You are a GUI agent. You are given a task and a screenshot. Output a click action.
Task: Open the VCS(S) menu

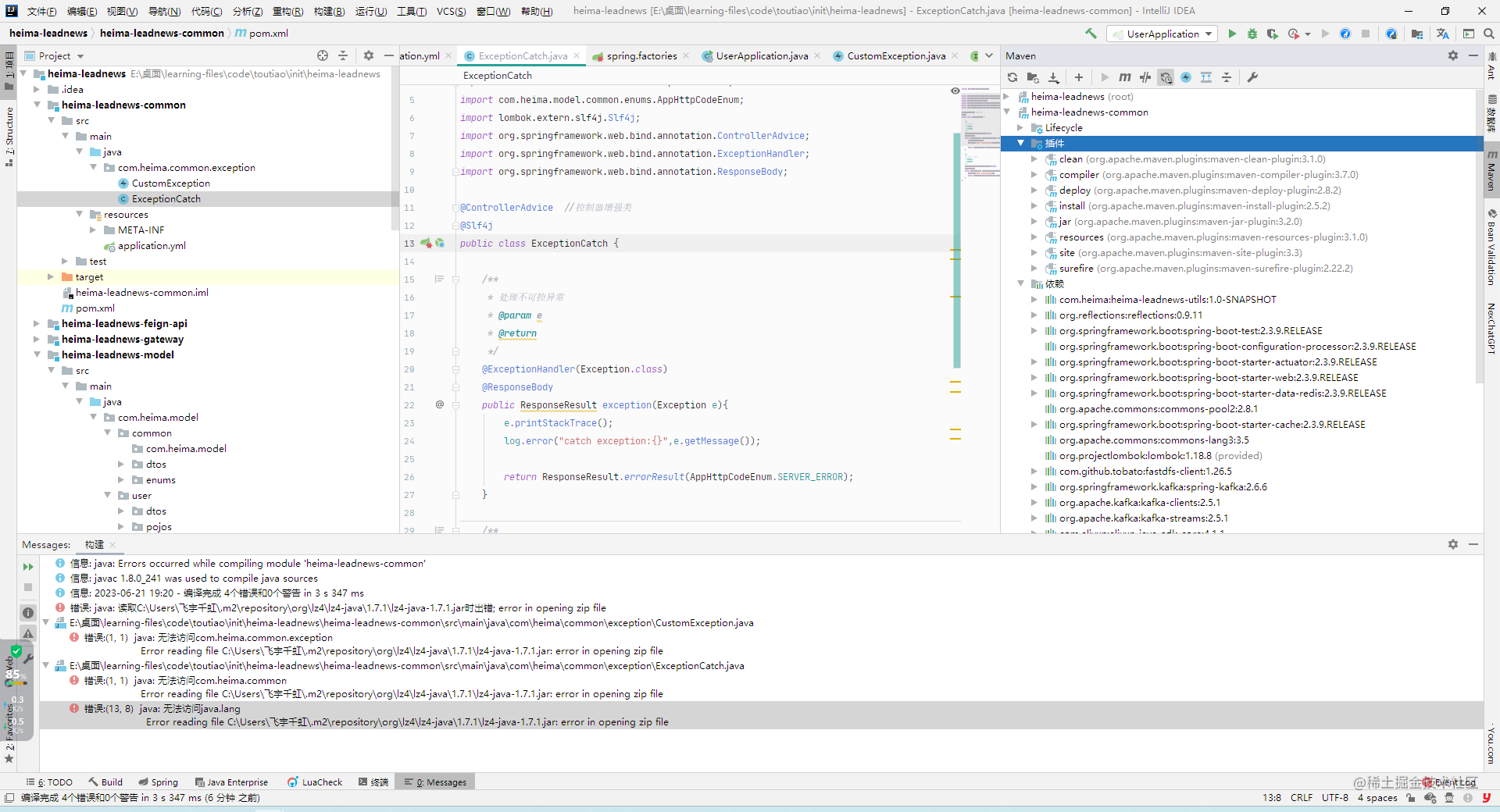[451, 11]
